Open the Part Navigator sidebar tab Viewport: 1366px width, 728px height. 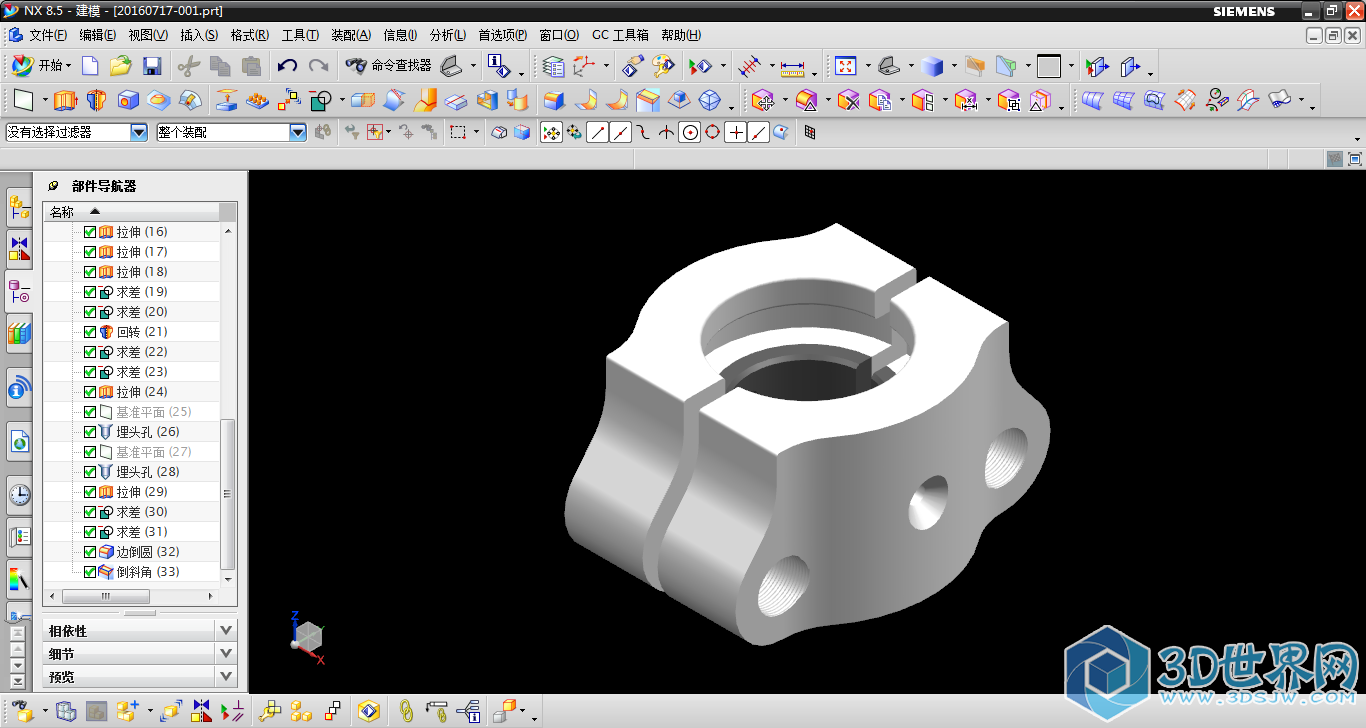[x=19, y=292]
